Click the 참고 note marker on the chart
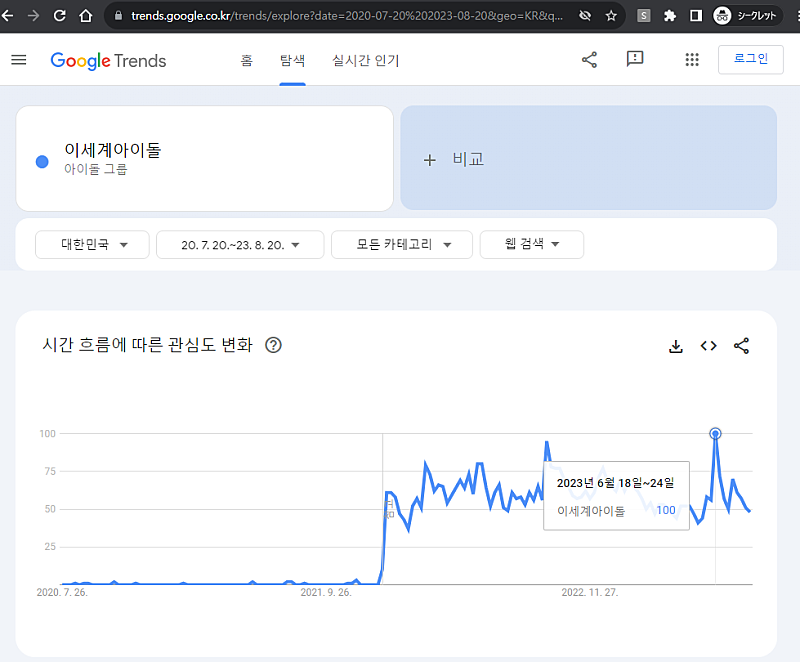This screenshot has width=800, height=662. pos(390,508)
